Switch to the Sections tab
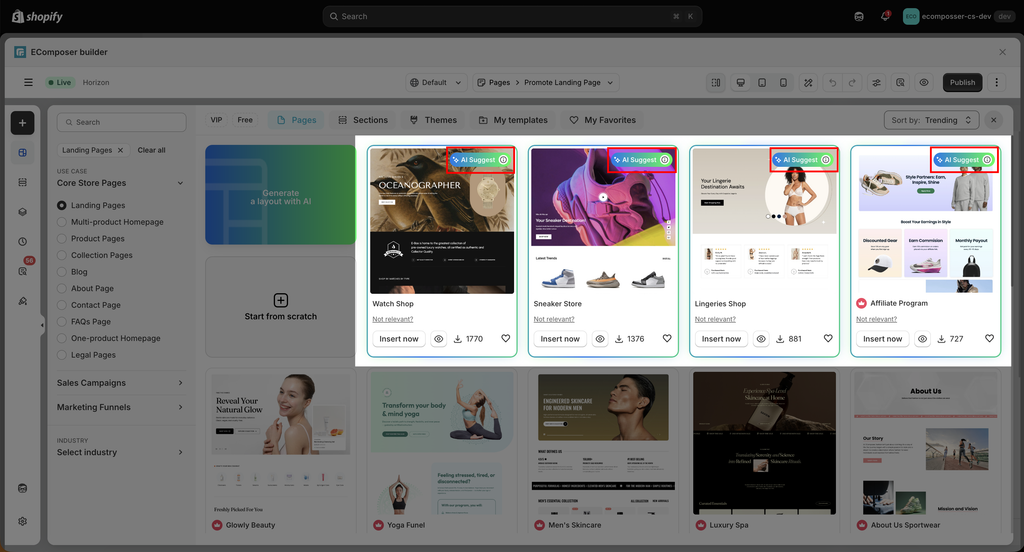This screenshot has height=552, width=1024. click(x=363, y=120)
